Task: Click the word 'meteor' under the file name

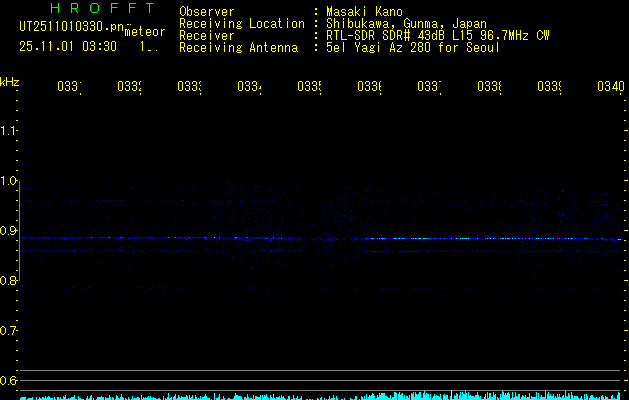Action: click(145, 32)
